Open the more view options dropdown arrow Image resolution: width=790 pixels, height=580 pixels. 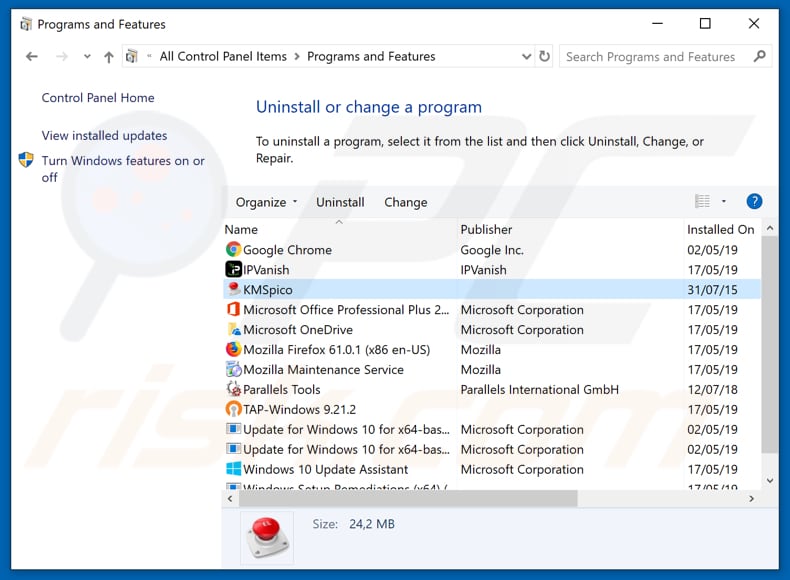coord(724,201)
